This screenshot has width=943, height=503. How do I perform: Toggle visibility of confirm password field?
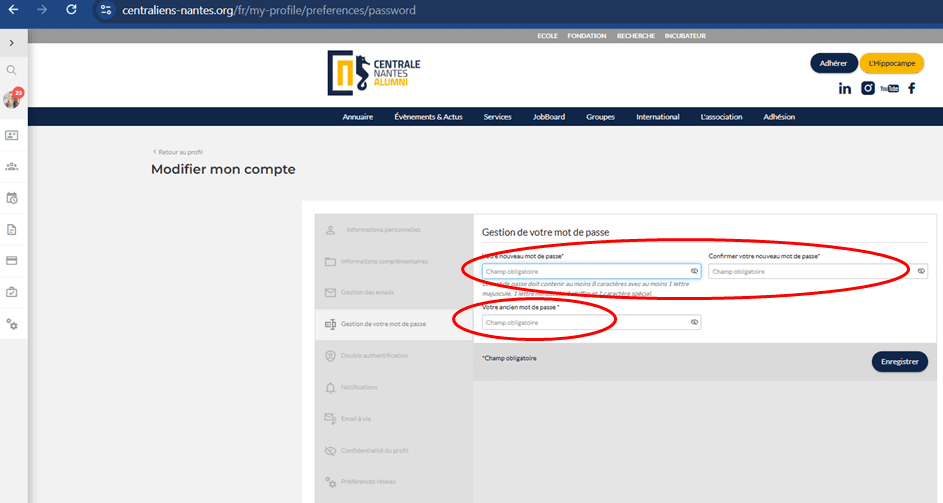click(921, 271)
